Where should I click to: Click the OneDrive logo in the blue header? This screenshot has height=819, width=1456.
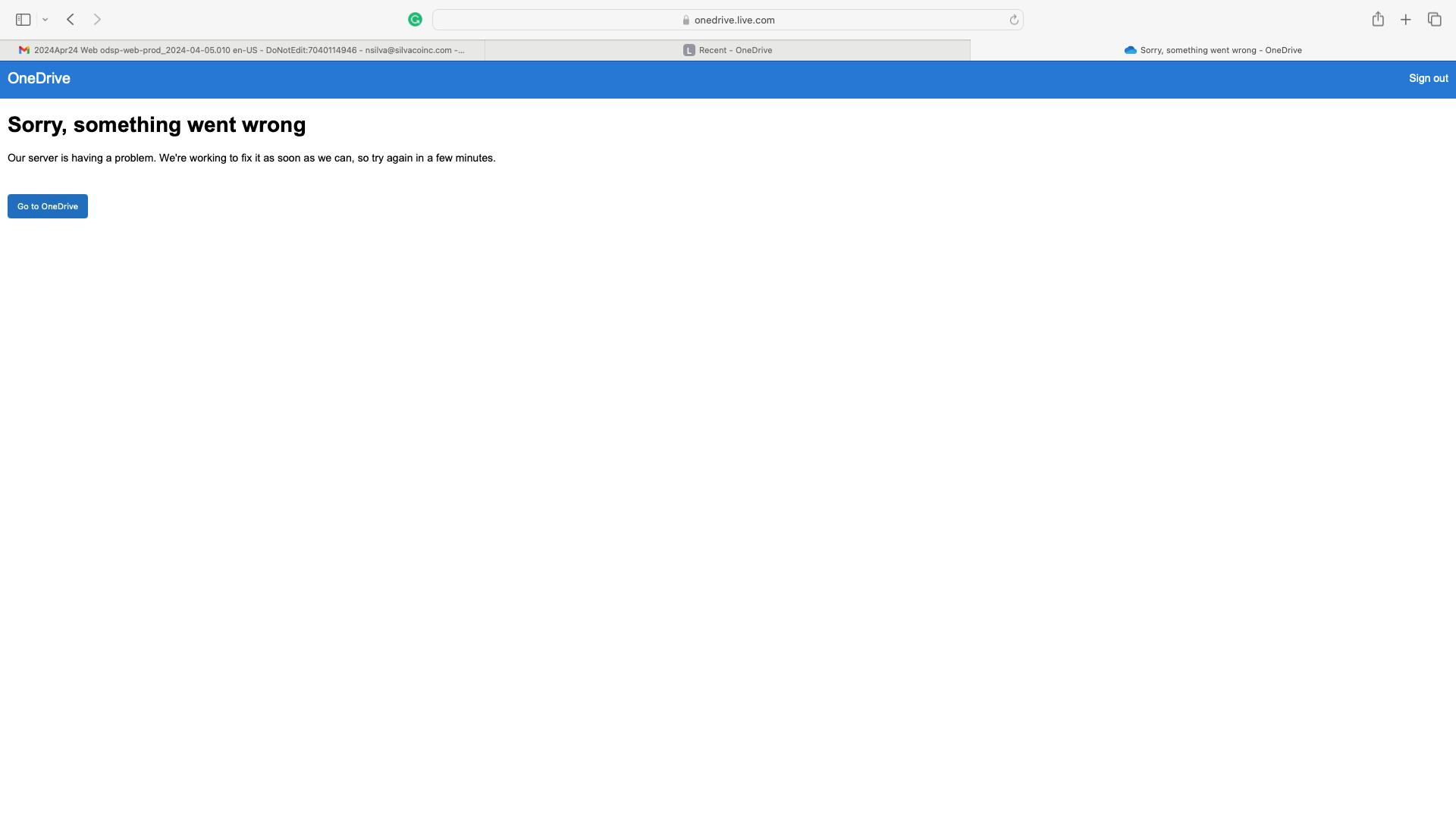39,79
